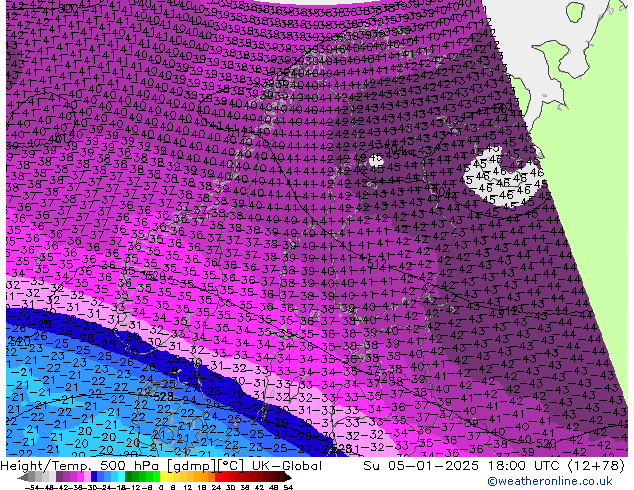Click the '(12+78)' forecast run label
Image resolution: width=634 pixels, height=490 pixels.
pos(596,466)
